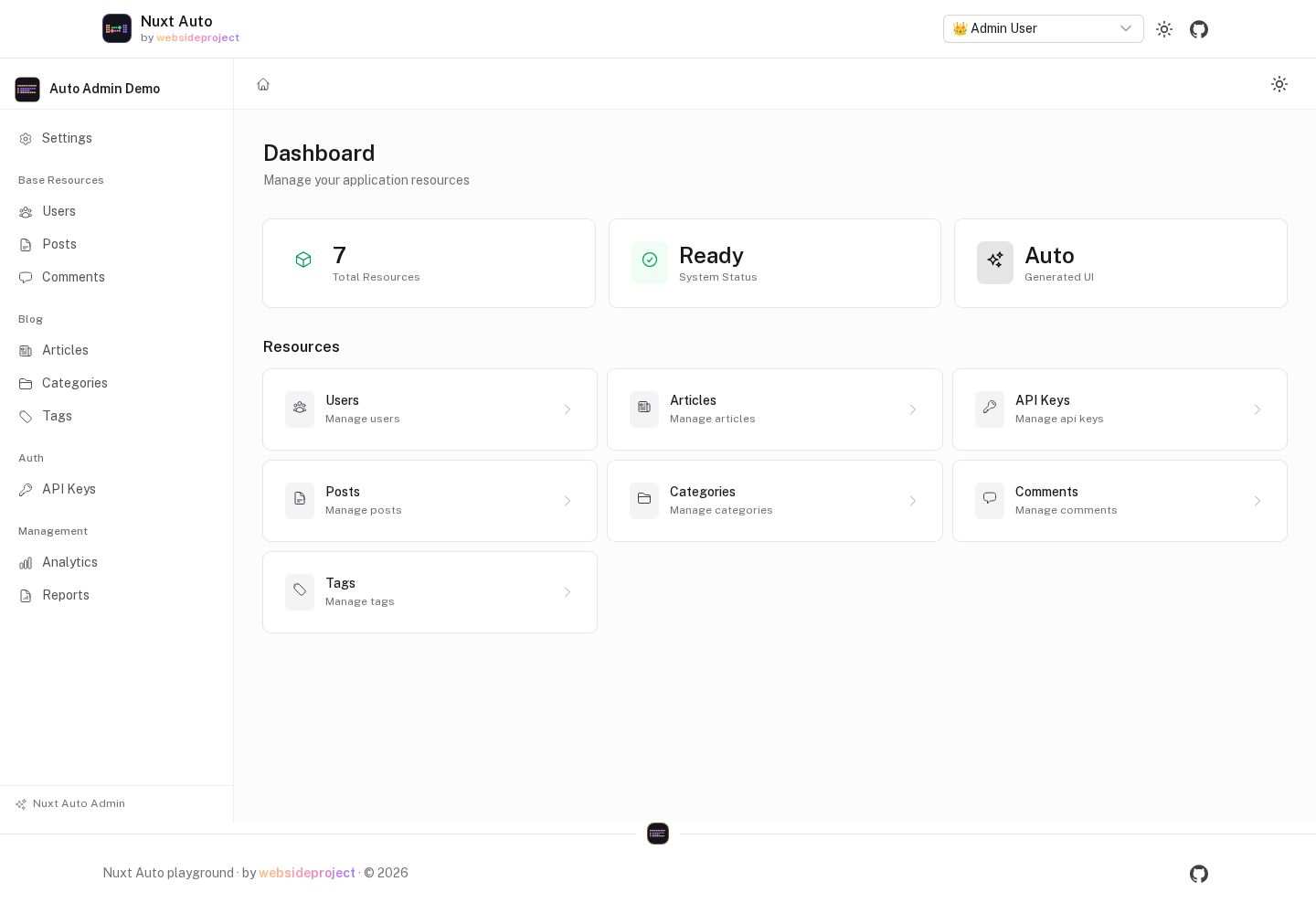Click the Users people icon in sidebar

pos(26,212)
